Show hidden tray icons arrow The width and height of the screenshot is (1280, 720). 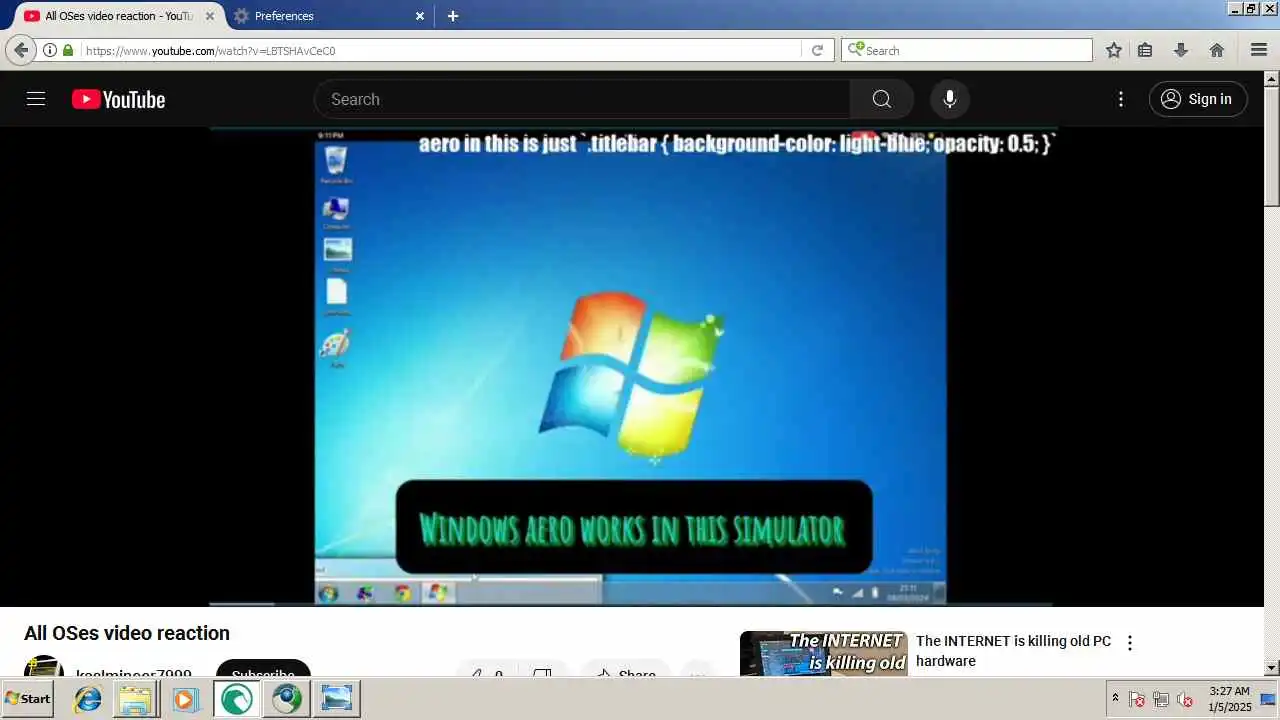point(1116,698)
